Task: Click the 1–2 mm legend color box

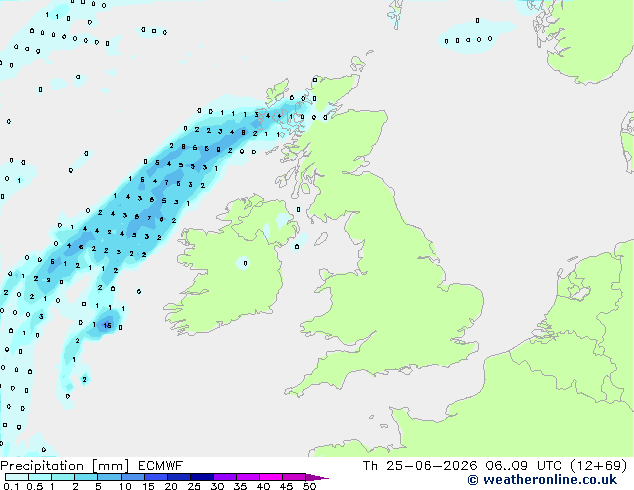Action: tap(63, 477)
